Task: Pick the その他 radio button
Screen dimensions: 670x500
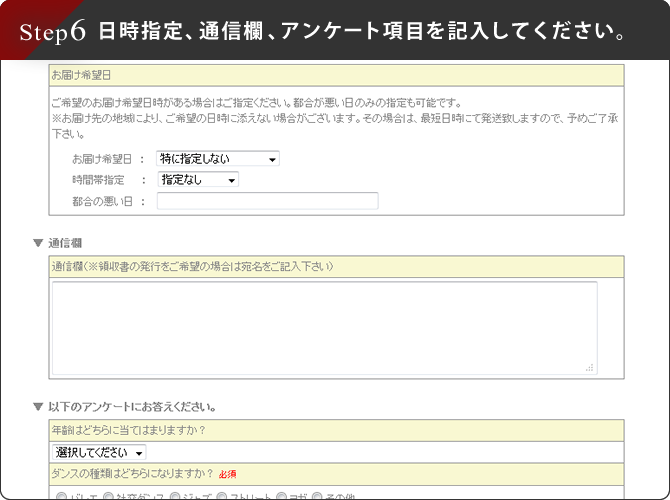Action: point(318,496)
